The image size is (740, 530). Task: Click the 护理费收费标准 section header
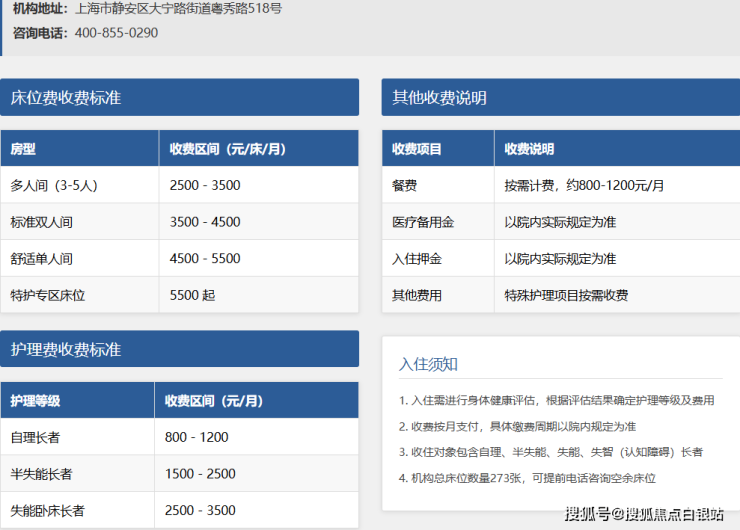(x=179, y=349)
